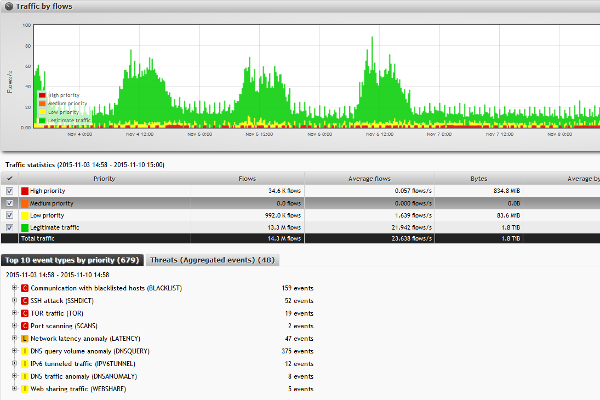Viewport: 600px width, 400px height.
Task: Expand the DNS traffic anomaly event
Action: coord(15,376)
